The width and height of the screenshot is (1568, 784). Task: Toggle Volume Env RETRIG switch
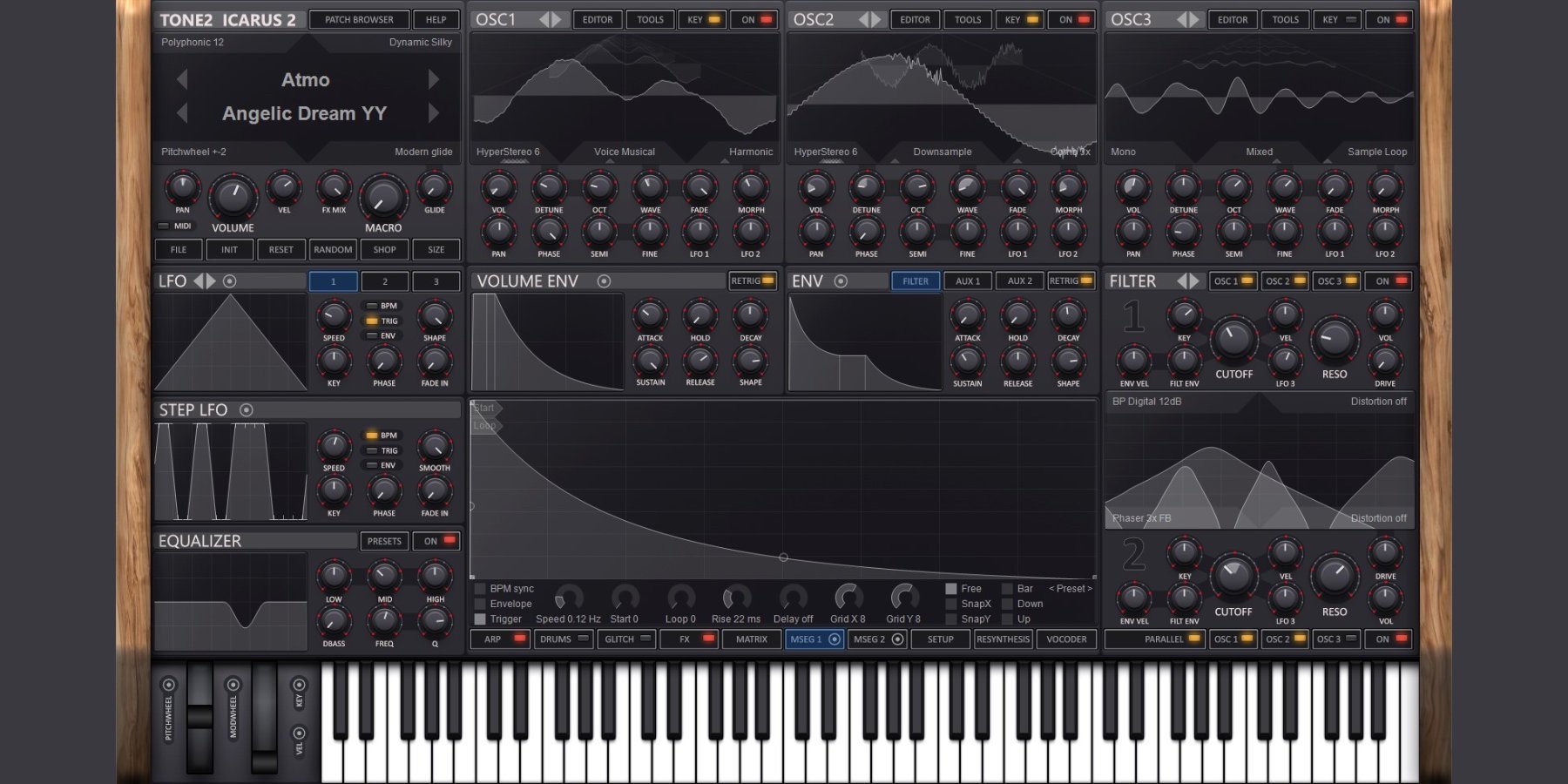click(753, 281)
